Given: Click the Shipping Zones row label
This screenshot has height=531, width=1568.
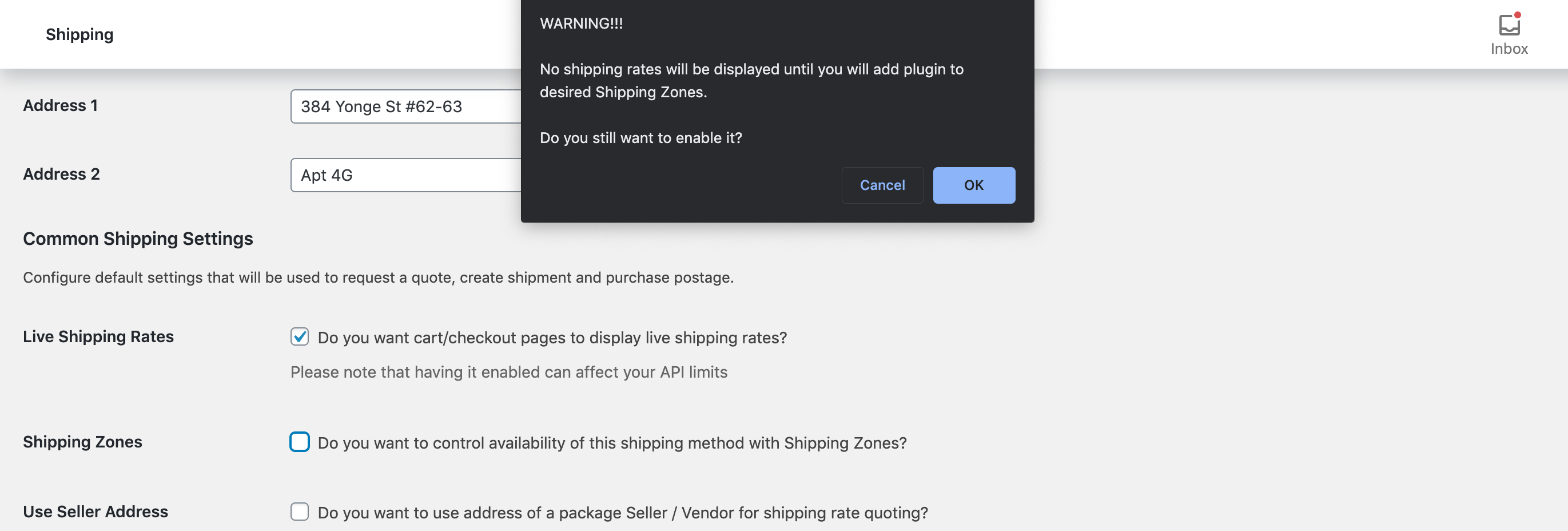Looking at the screenshot, I should coord(83,442).
